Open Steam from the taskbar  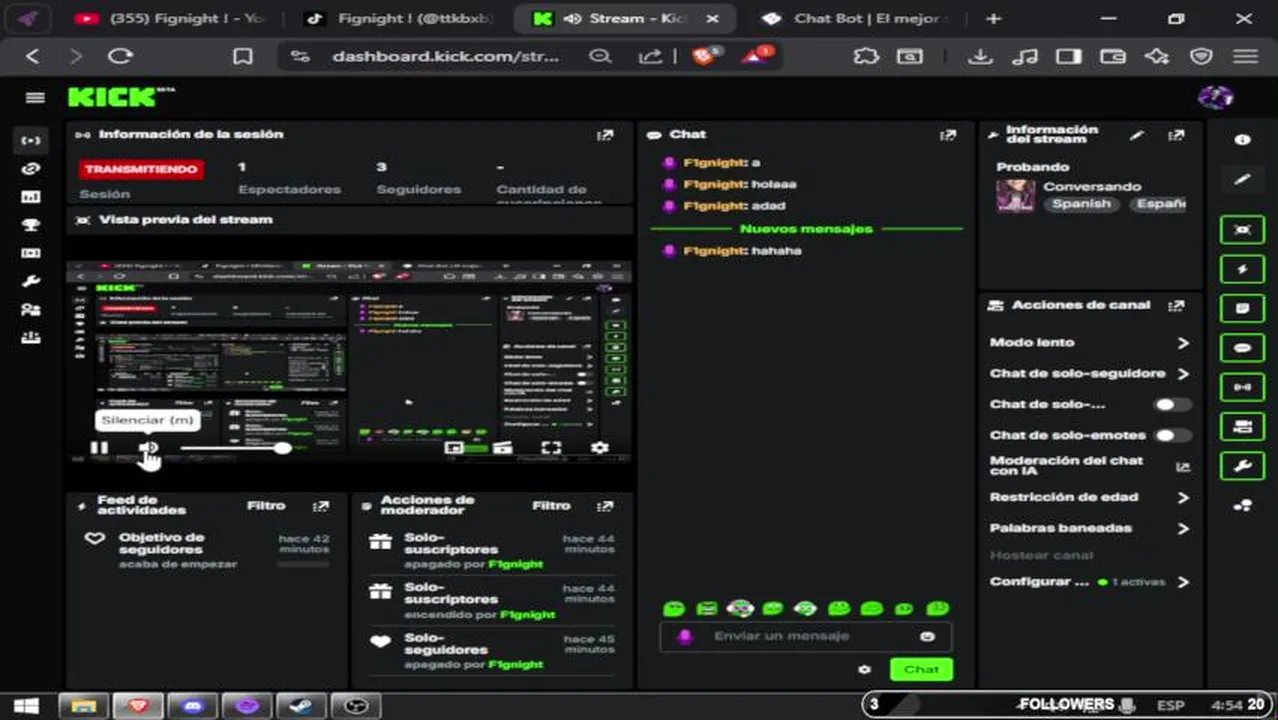301,706
